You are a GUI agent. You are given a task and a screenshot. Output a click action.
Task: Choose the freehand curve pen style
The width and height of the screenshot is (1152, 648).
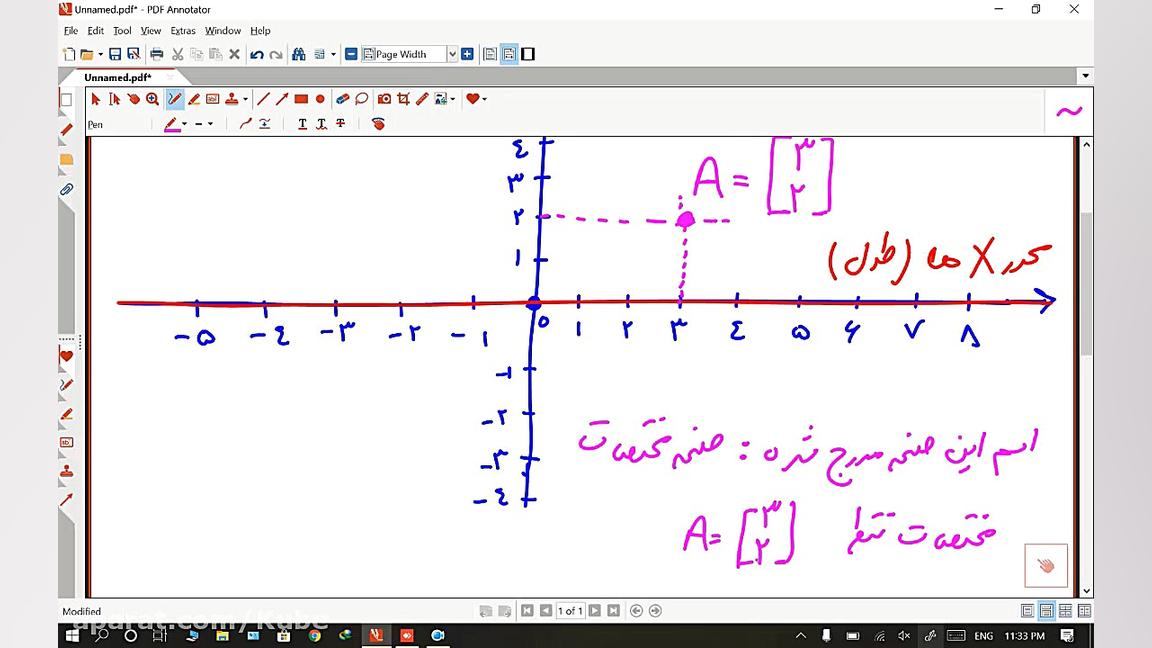point(246,124)
